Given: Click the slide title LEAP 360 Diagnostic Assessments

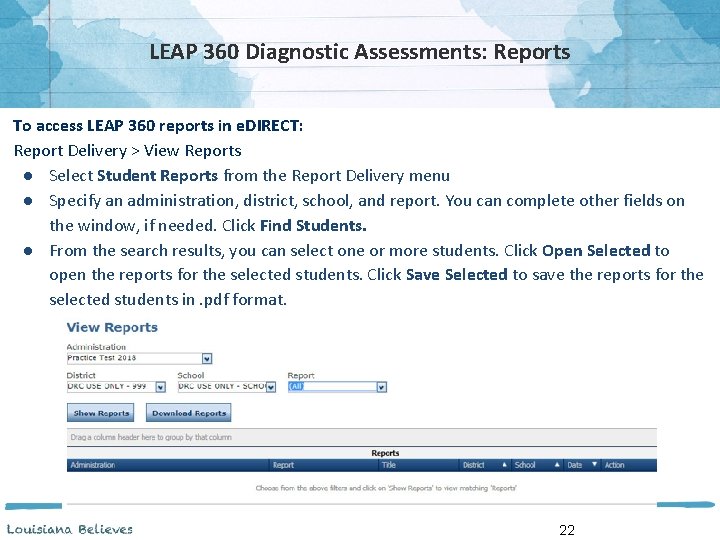Looking at the screenshot, I should (x=360, y=51).
